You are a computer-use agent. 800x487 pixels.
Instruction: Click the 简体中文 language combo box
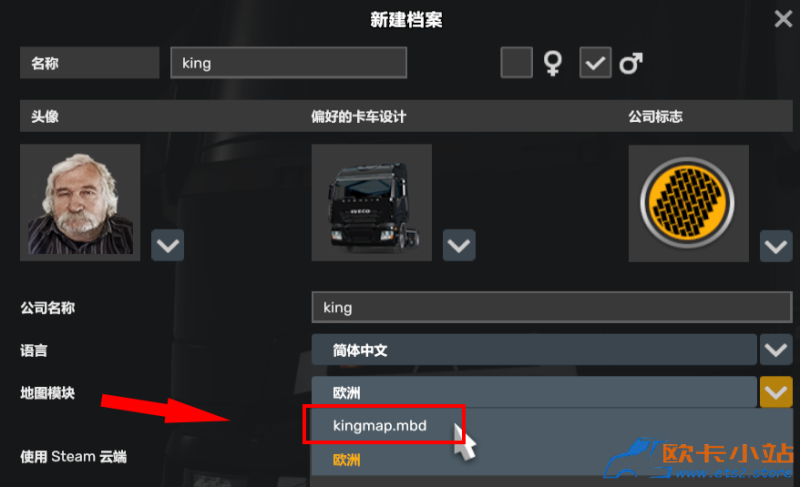534,350
